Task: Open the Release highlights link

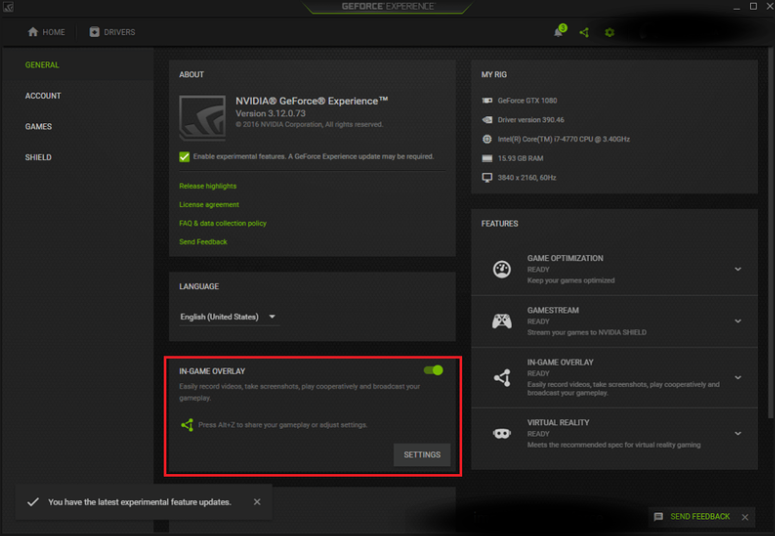Action: 208,186
